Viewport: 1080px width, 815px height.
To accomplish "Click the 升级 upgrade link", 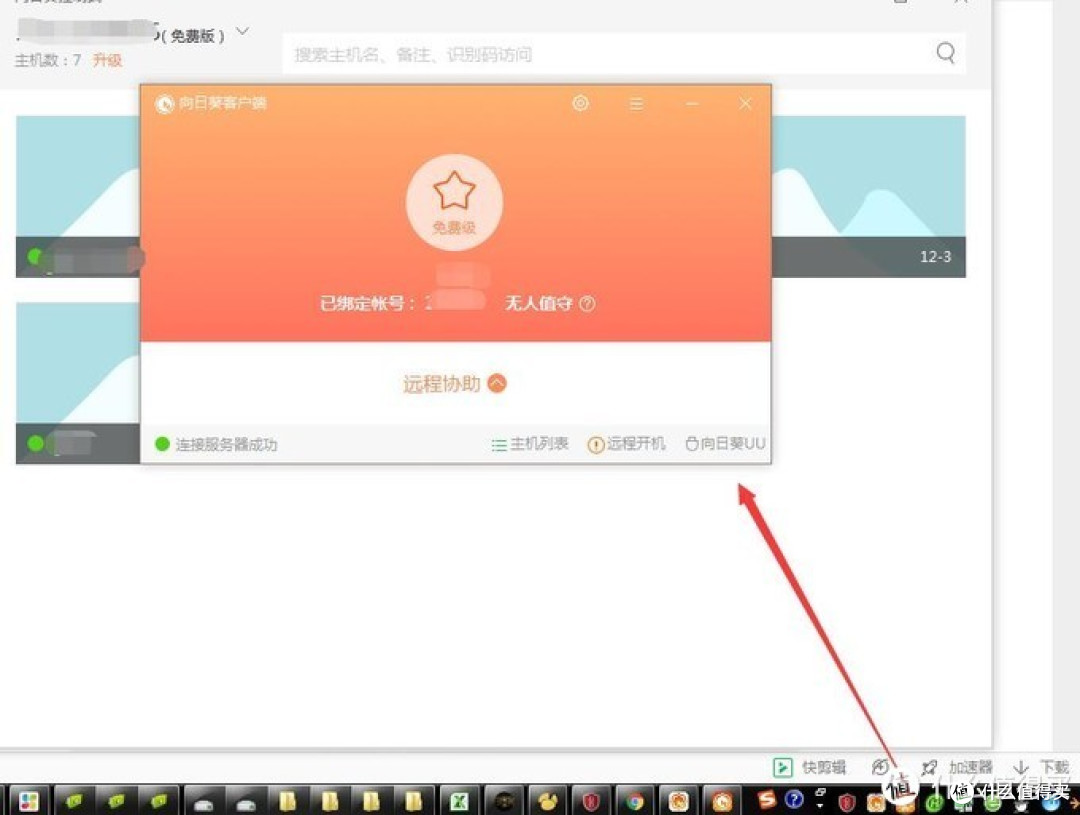I will (x=107, y=60).
